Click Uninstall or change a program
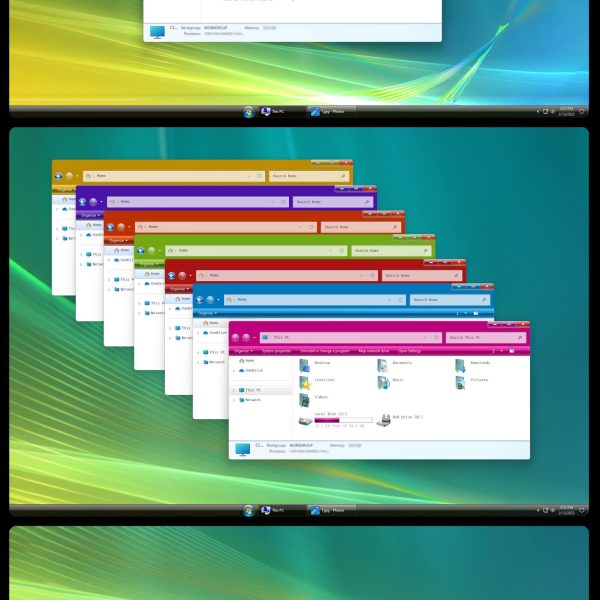This screenshot has width=600, height=600. point(324,351)
